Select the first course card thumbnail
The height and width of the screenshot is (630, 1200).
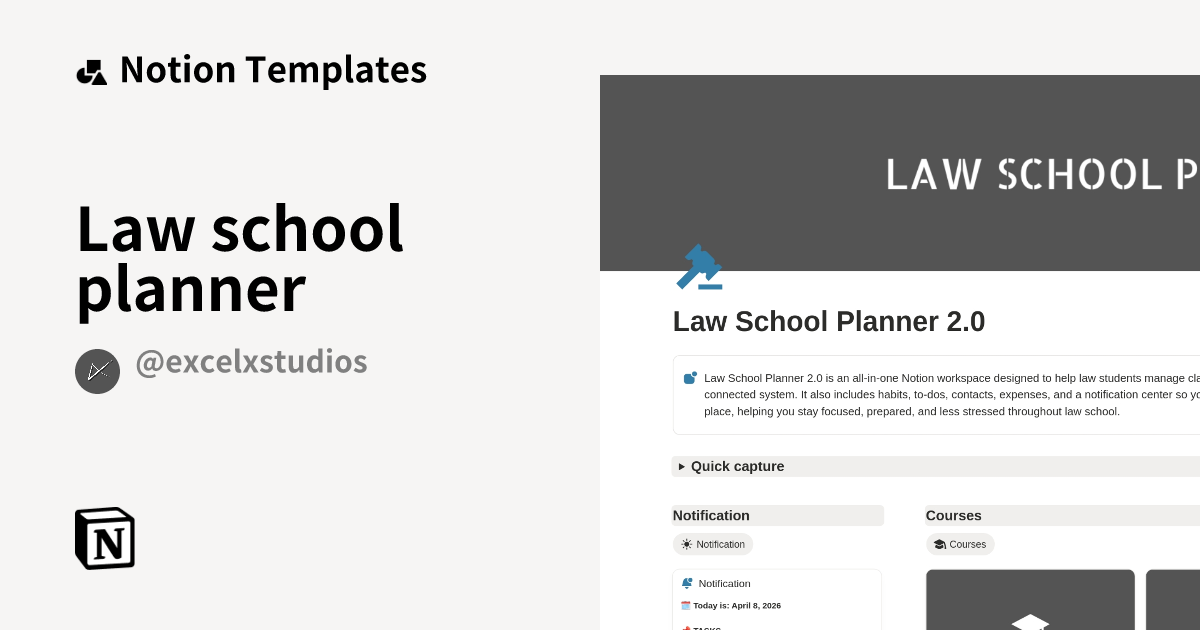1030,600
